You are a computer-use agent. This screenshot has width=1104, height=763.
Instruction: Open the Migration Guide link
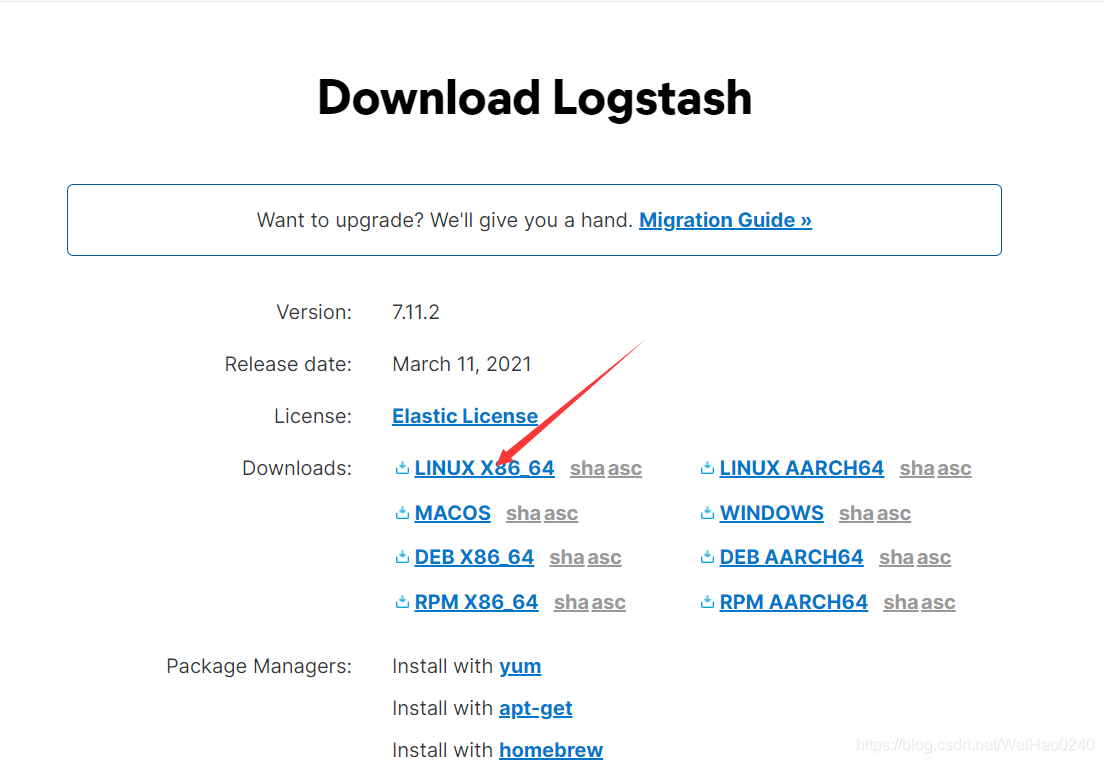pos(725,220)
